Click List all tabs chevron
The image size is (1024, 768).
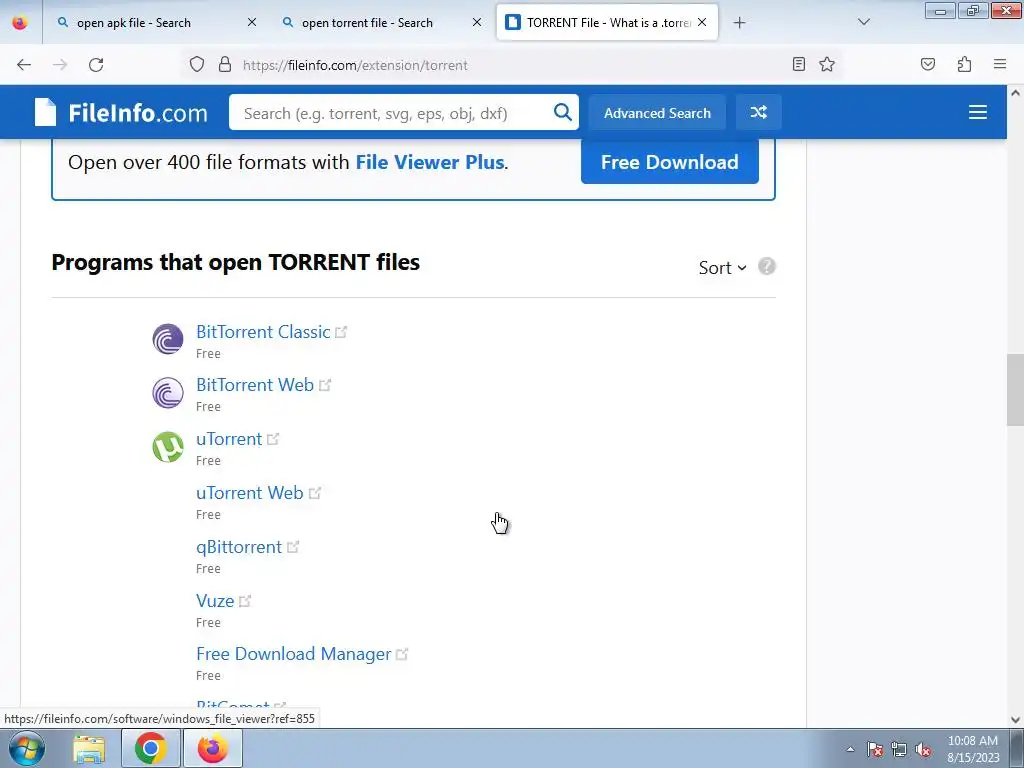[x=863, y=22]
